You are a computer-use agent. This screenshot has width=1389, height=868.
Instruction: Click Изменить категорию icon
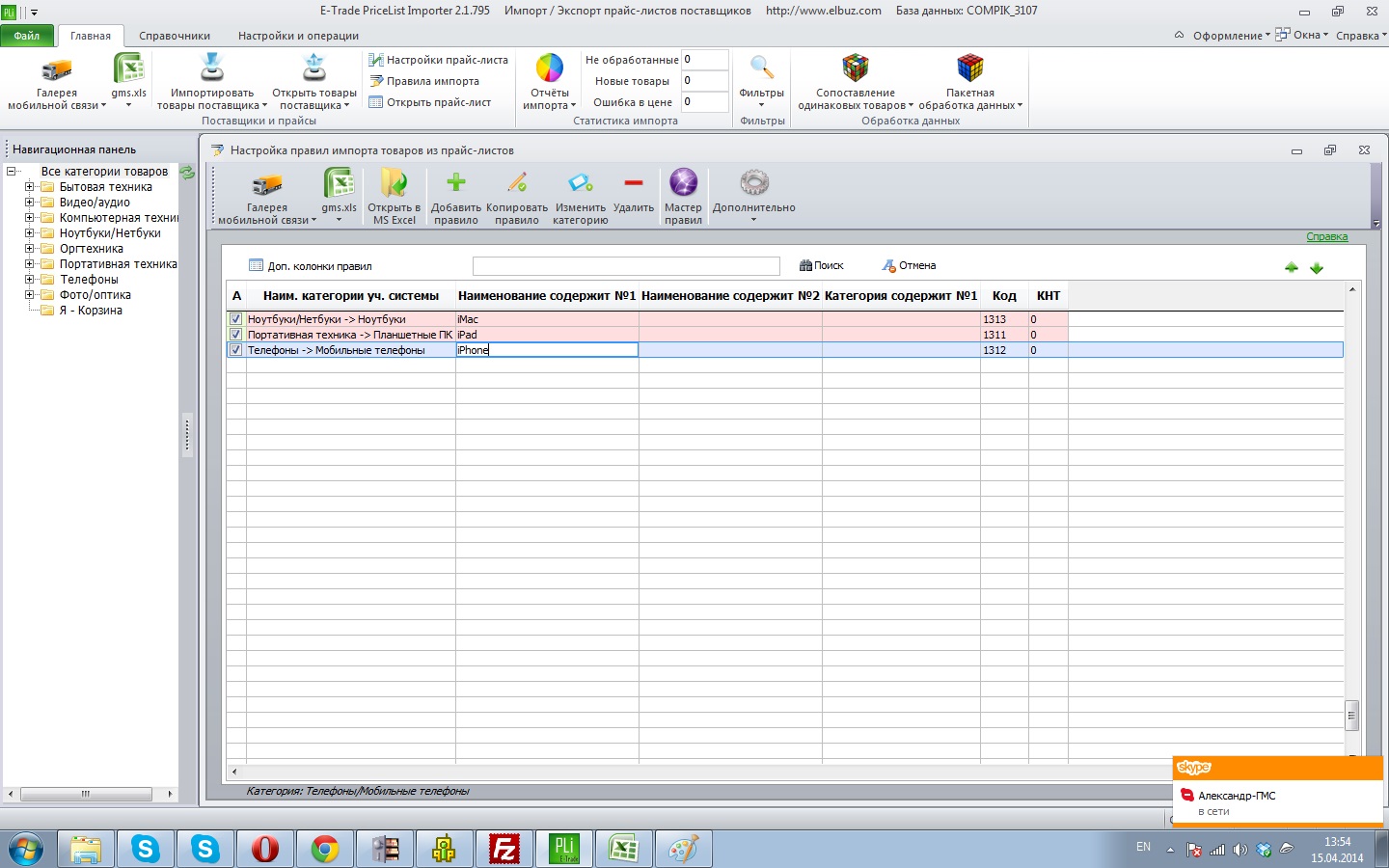581,182
